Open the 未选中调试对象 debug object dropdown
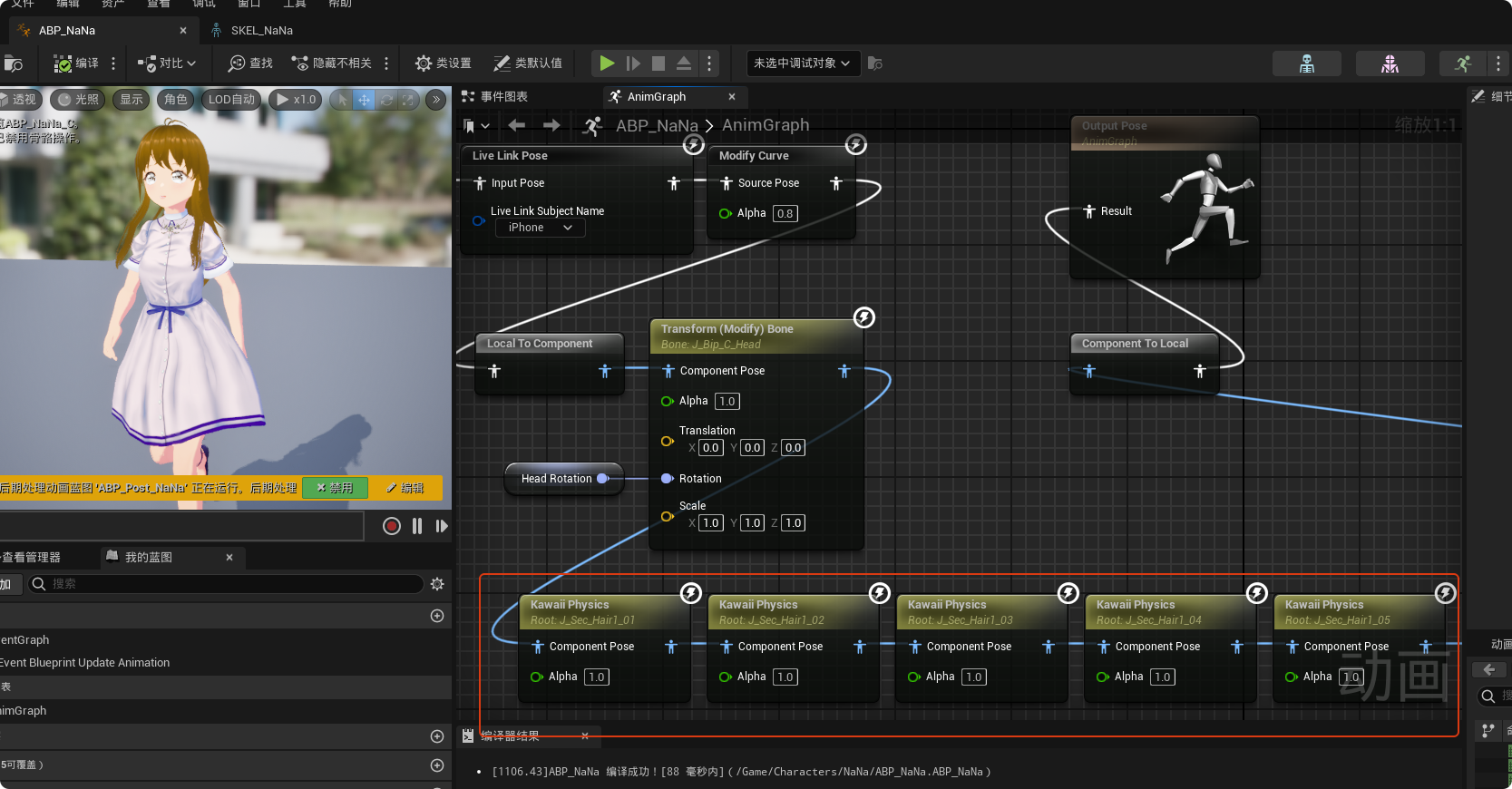Screen dimensions: 1512x789 coord(802,63)
